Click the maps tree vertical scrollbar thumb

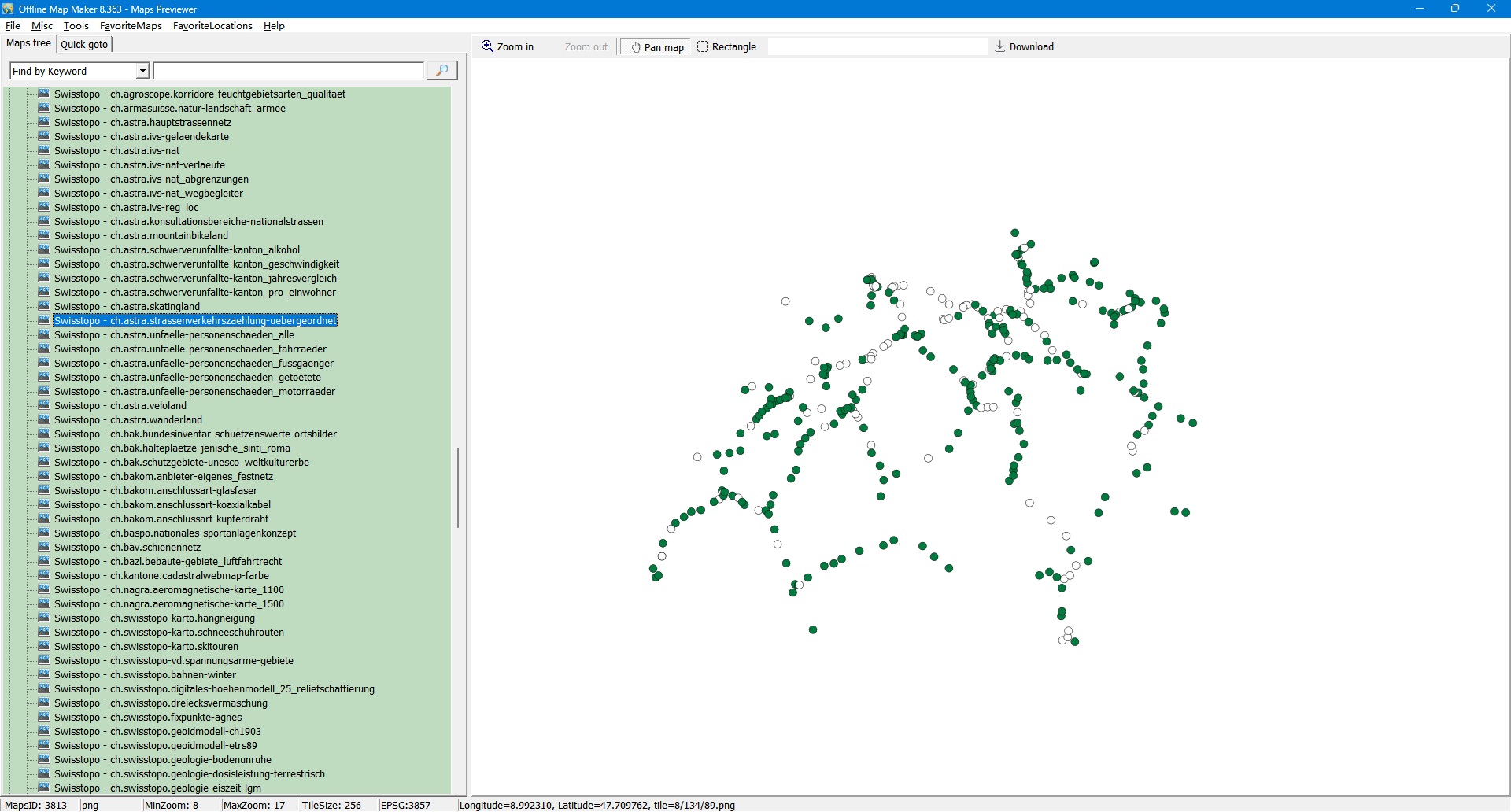(457, 488)
